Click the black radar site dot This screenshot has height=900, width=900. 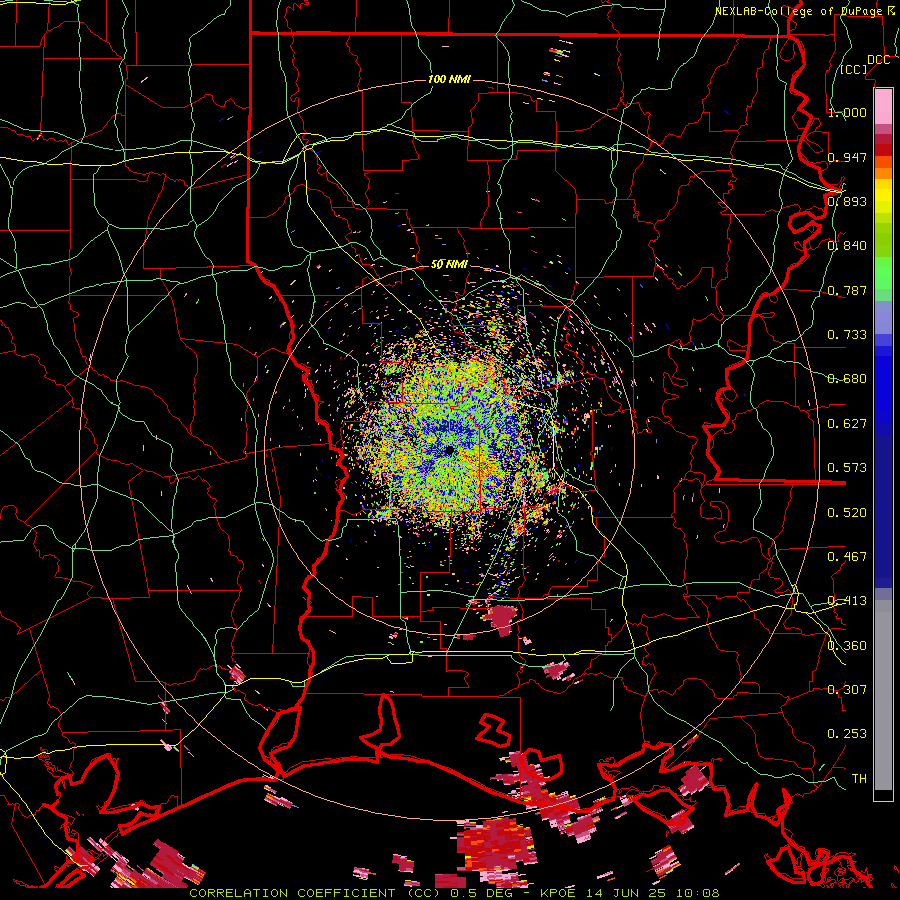(449, 451)
